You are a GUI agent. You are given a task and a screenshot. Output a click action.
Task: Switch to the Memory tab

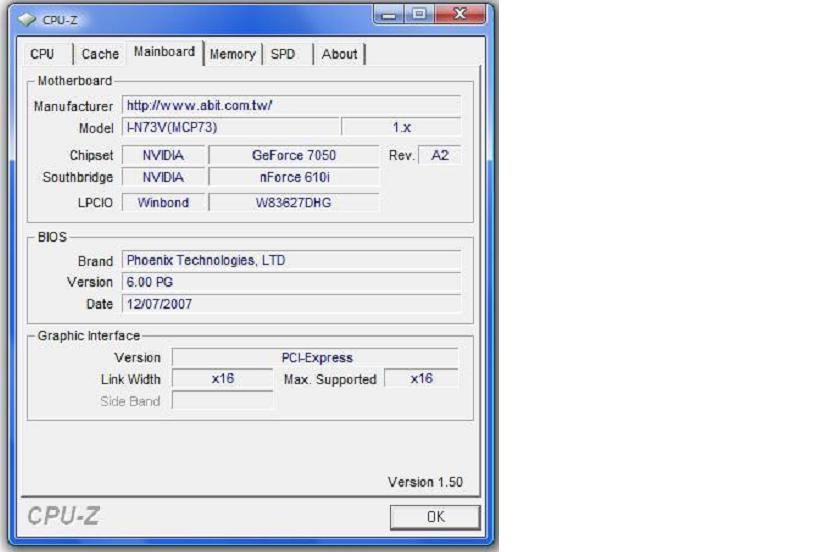pyautogui.click(x=232, y=54)
